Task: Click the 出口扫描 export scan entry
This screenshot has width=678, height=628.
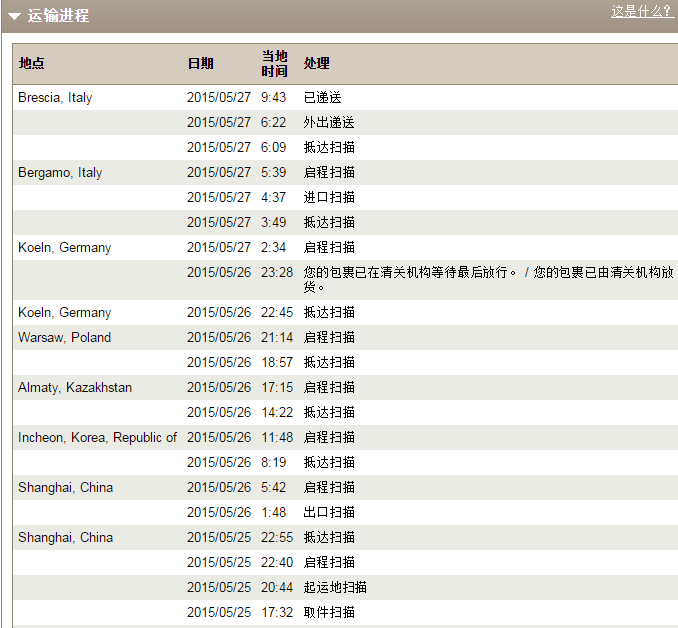Action: click(329, 513)
